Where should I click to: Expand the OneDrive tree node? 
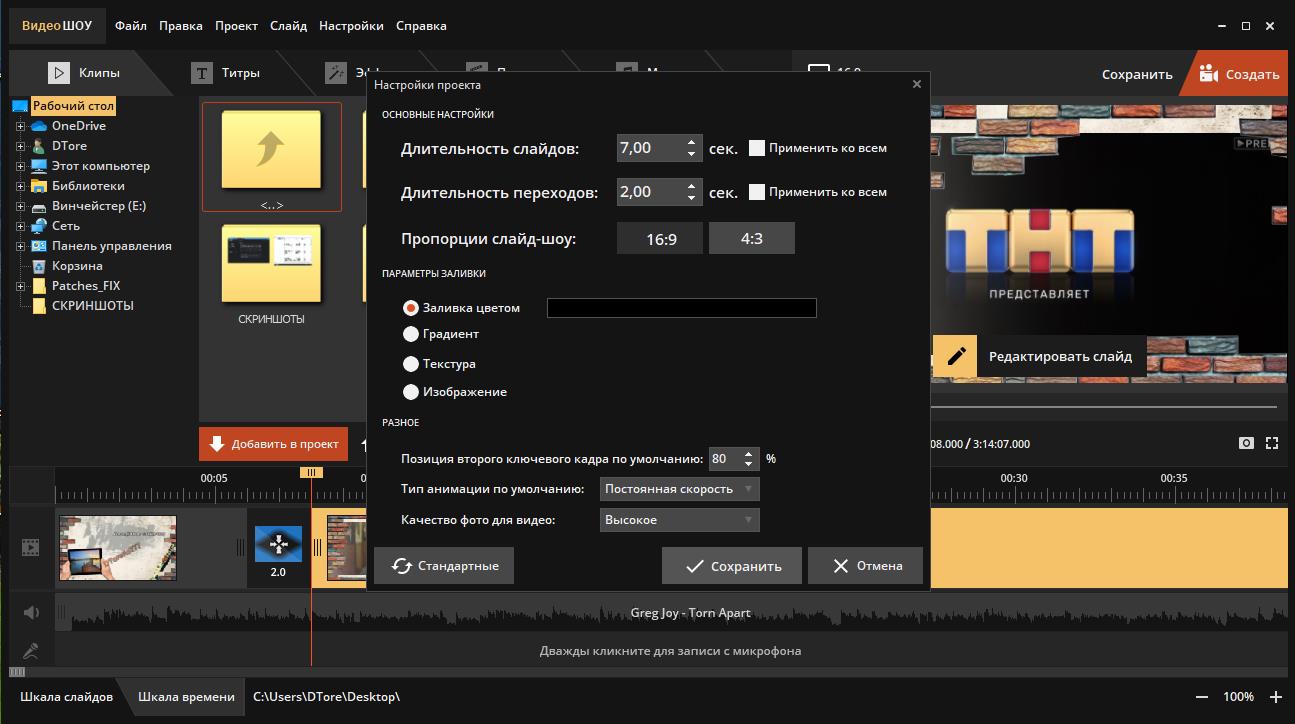point(20,126)
